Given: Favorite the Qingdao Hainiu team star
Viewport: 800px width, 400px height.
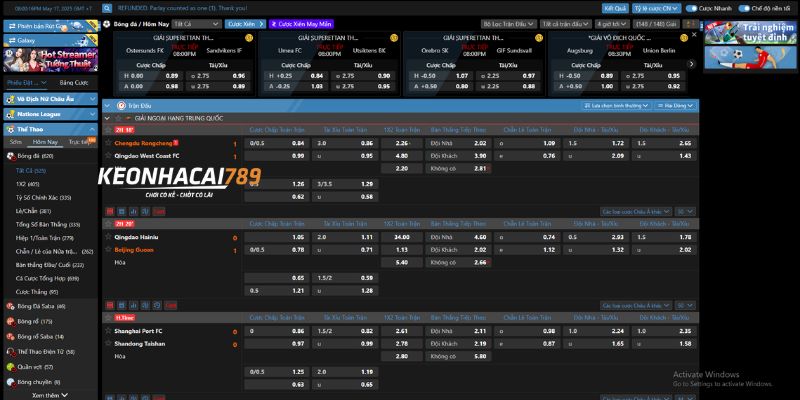Looking at the screenshot, I should coord(108,237).
